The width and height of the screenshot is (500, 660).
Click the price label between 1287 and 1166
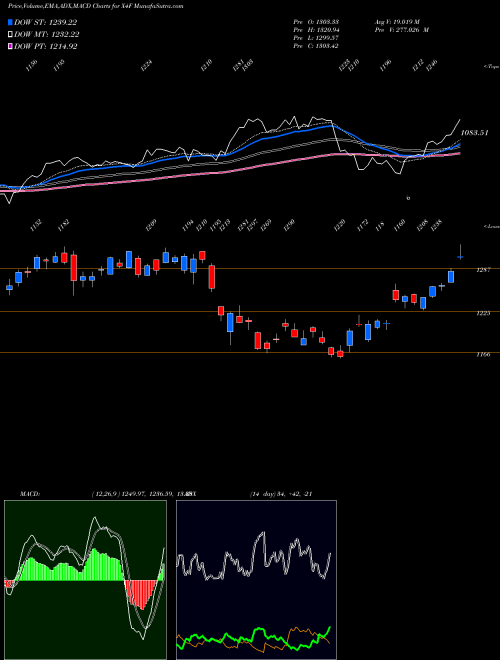click(x=483, y=314)
